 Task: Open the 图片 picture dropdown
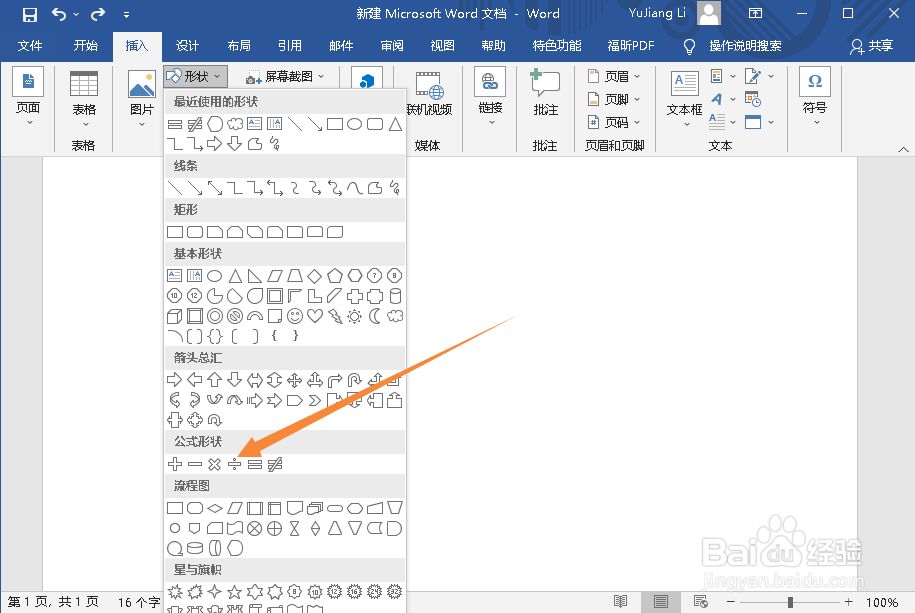[142, 99]
